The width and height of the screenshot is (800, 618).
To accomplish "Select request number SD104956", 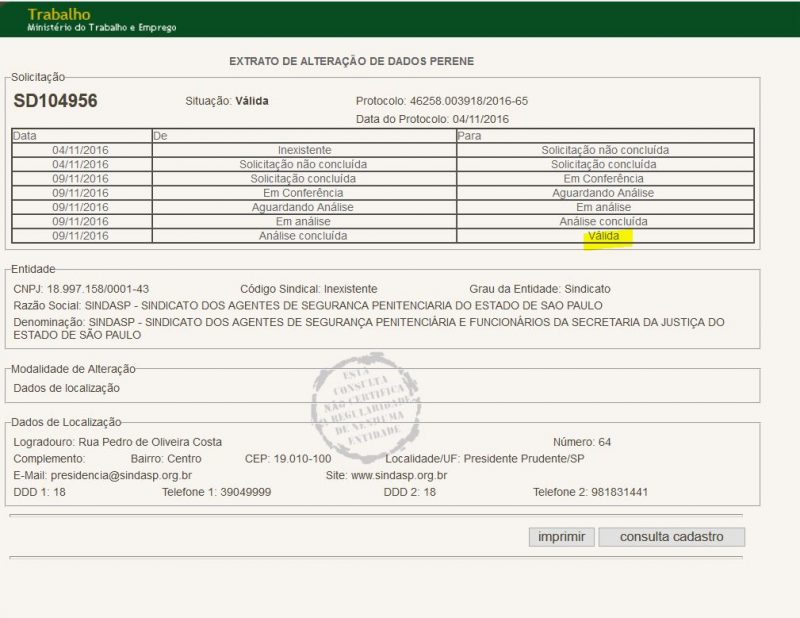I will pos(55,101).
